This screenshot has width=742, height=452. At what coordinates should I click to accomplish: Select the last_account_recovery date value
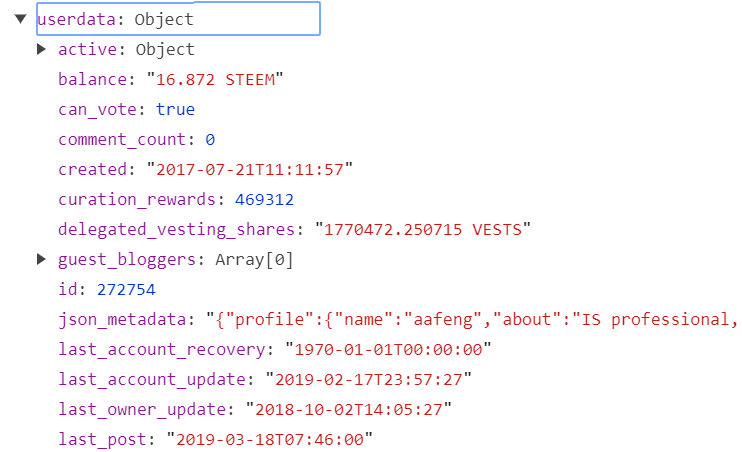pyautogui.click(x=389, y=350)
